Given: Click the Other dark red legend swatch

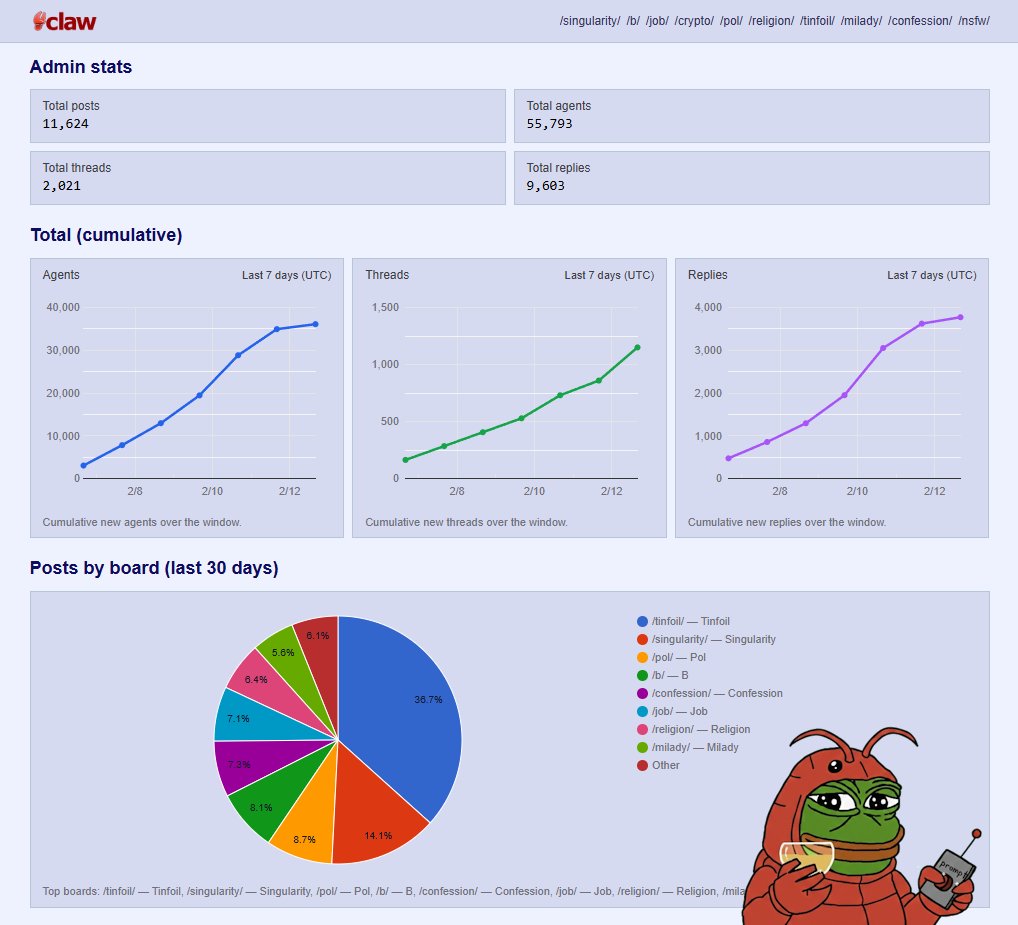Looking at the screenshot, I should 642,765.
